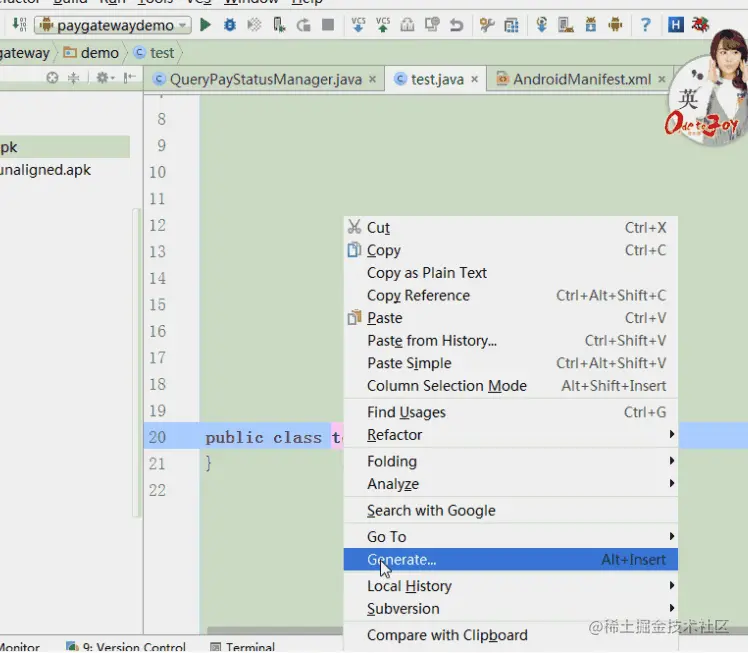Click demo breadcrumb folder
The width and height of the screenshot is (748, 653).
tap(91, 52)
